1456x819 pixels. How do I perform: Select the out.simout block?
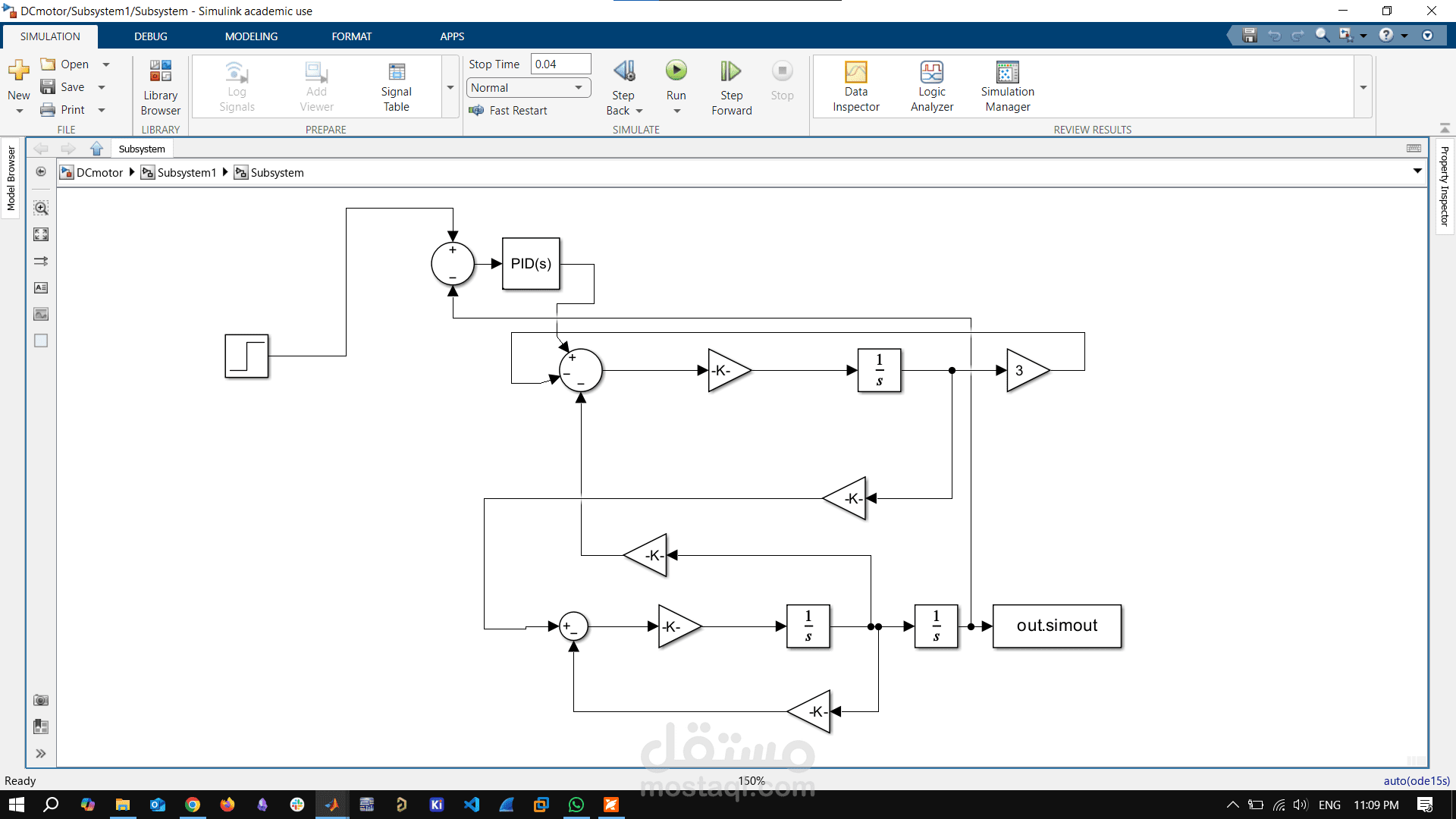[x=1056, y=626]
